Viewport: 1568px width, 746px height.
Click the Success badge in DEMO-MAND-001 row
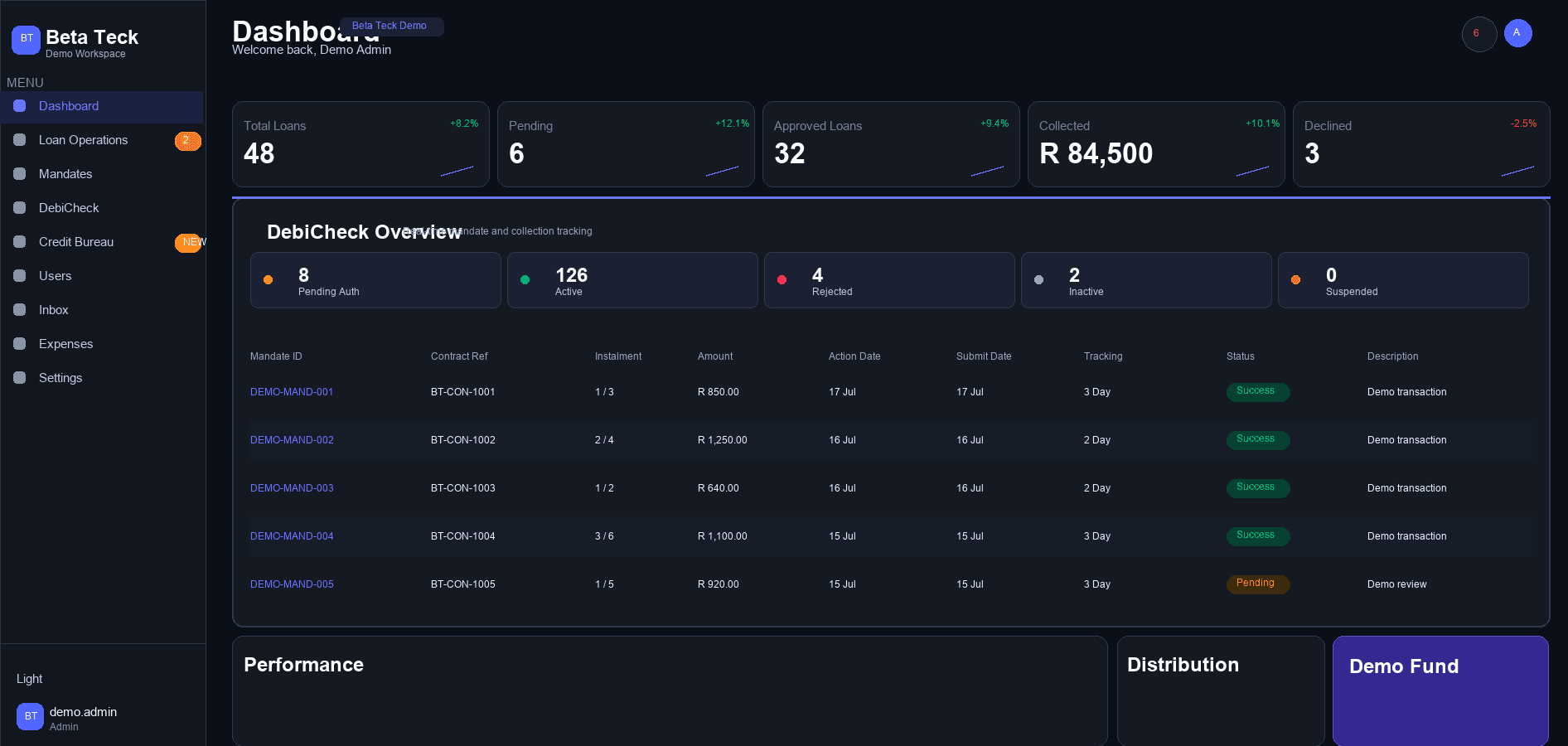click(1258, 391)
